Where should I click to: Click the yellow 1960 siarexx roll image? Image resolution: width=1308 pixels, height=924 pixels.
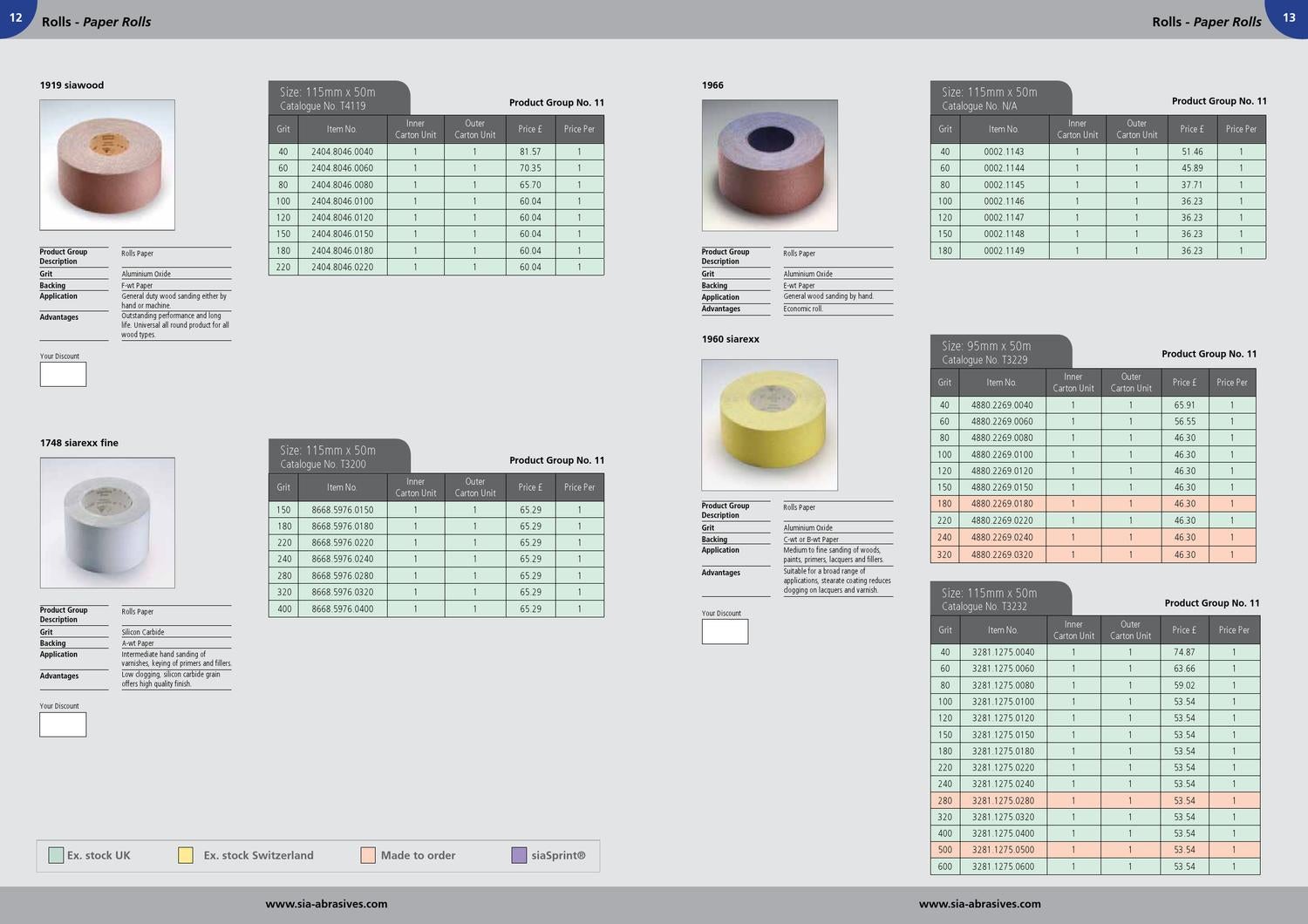point(769,425)
